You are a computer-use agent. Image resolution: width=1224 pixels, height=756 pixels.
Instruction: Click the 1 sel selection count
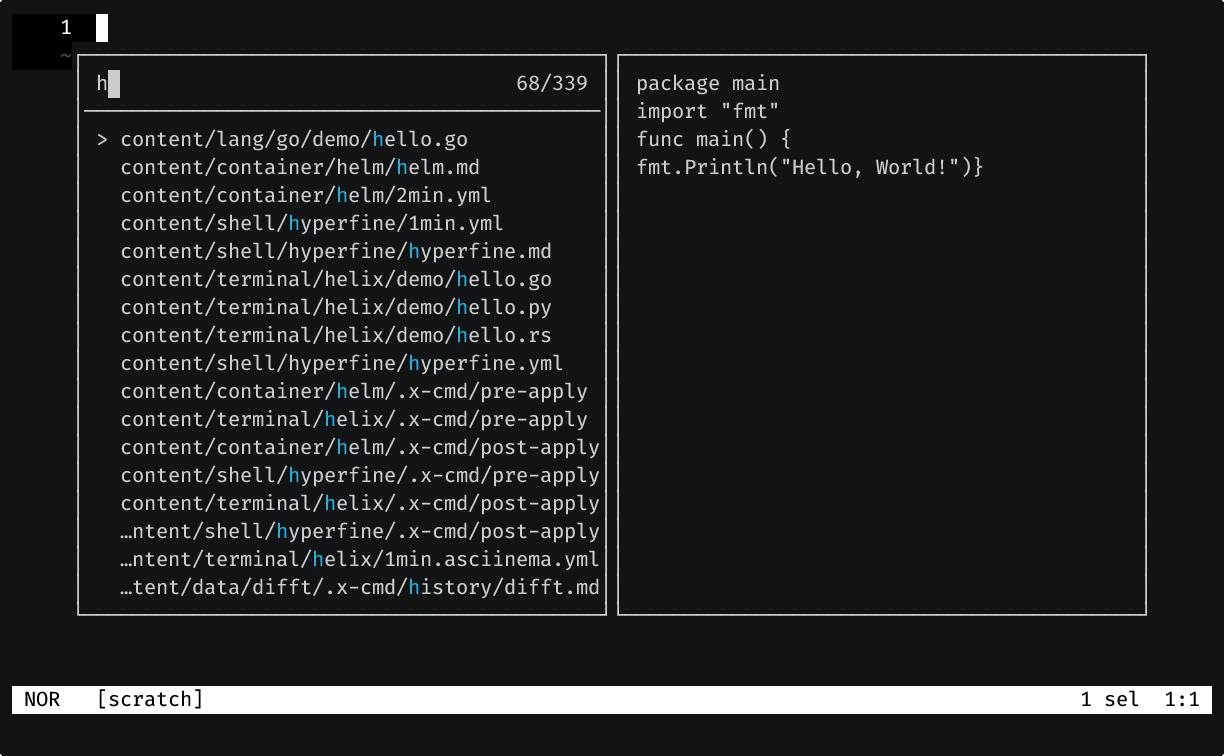[1110, 699]
